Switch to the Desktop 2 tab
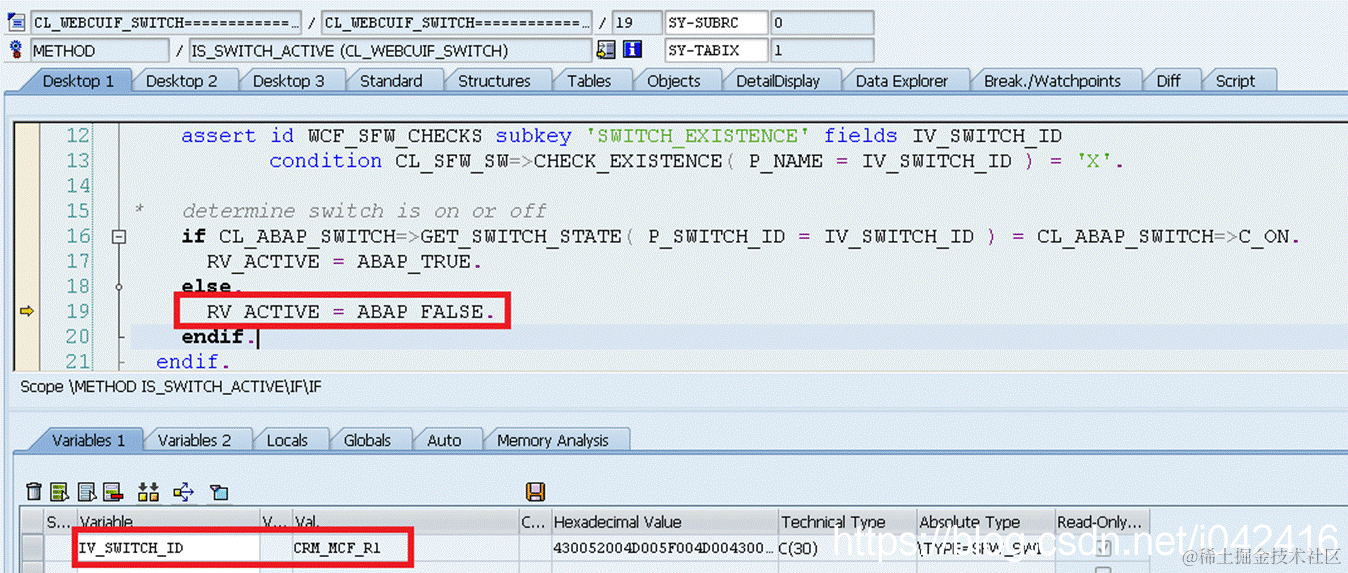Viewport: 1348px width, 573px height. point(181,81)
